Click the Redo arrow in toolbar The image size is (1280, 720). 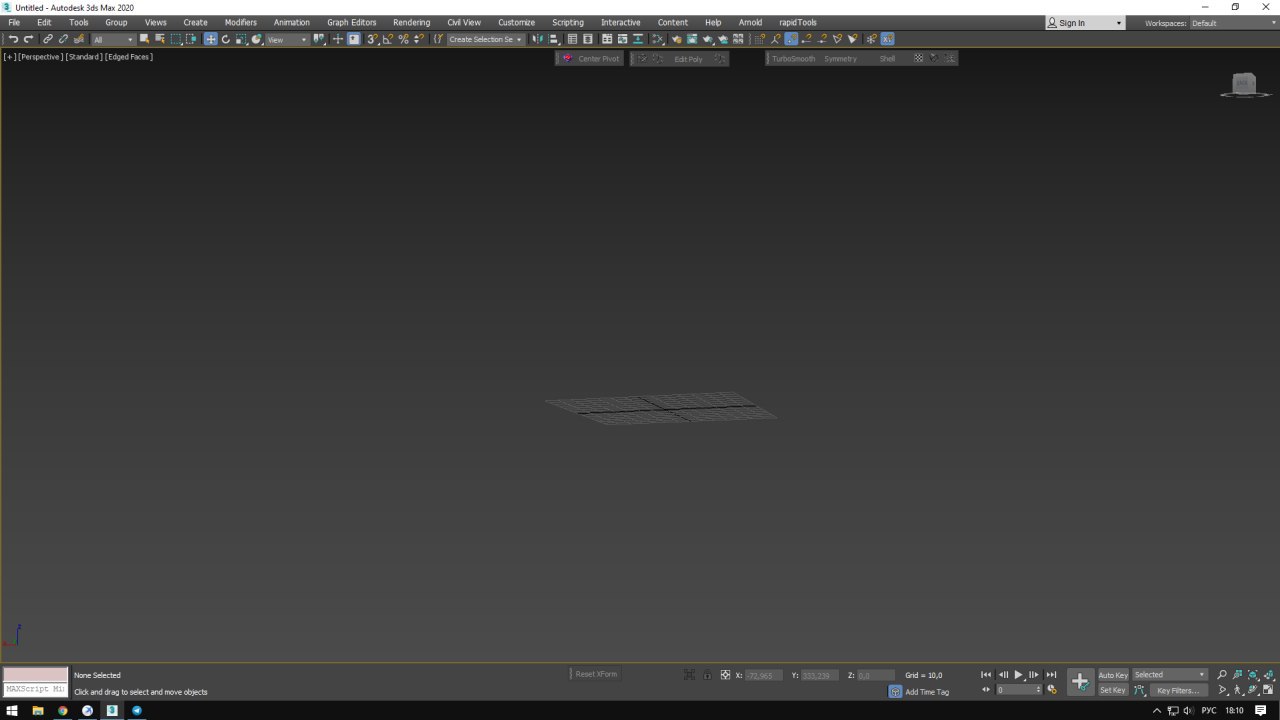28,39
